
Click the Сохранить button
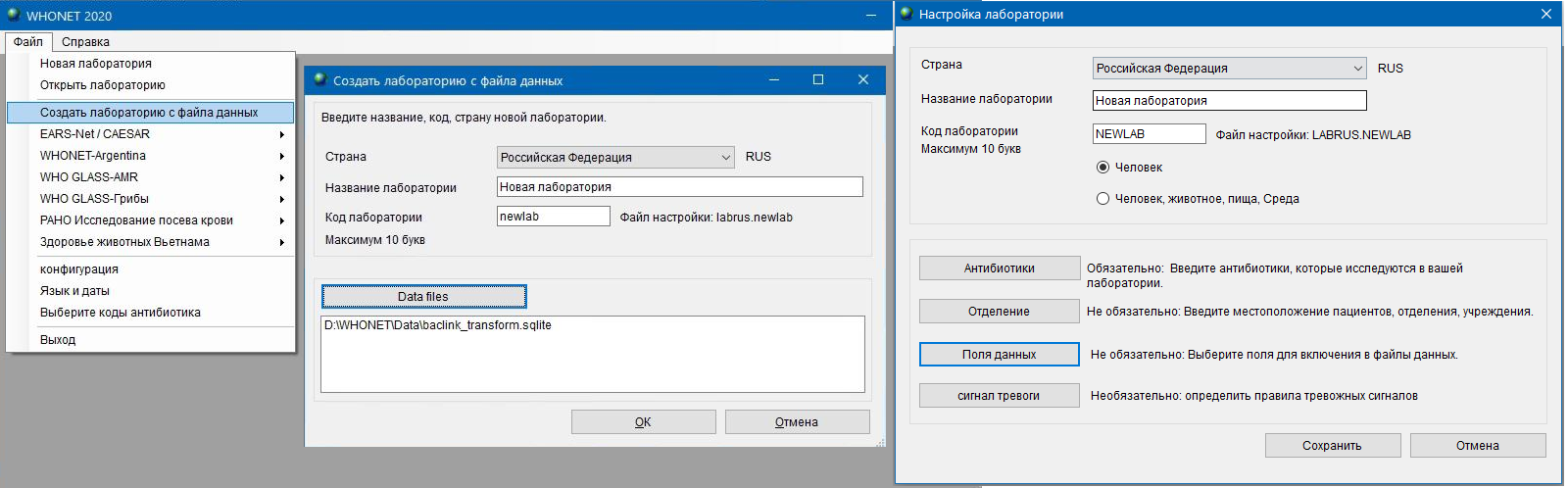point(1332,446)
